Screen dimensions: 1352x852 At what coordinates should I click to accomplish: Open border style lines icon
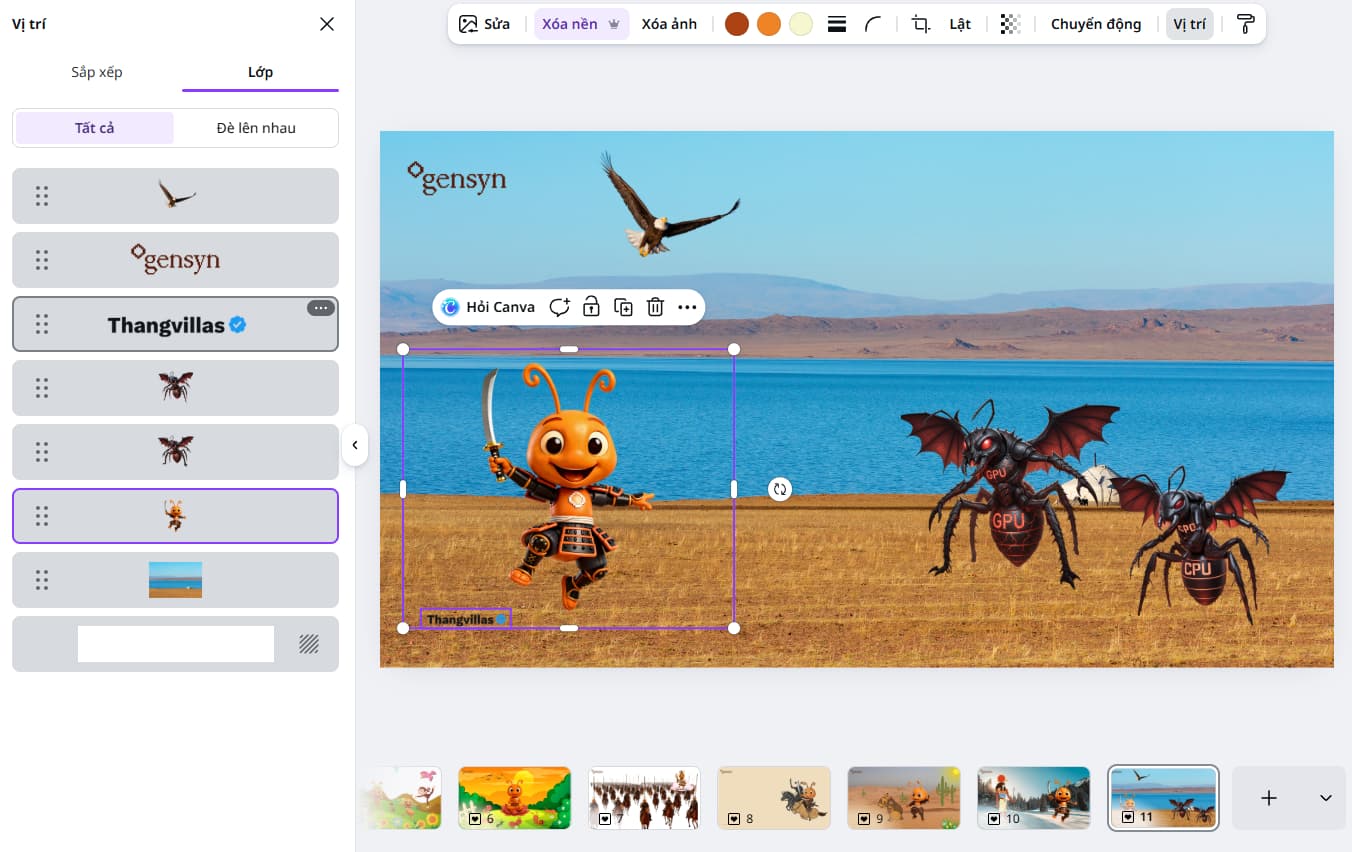pos(837,24)
